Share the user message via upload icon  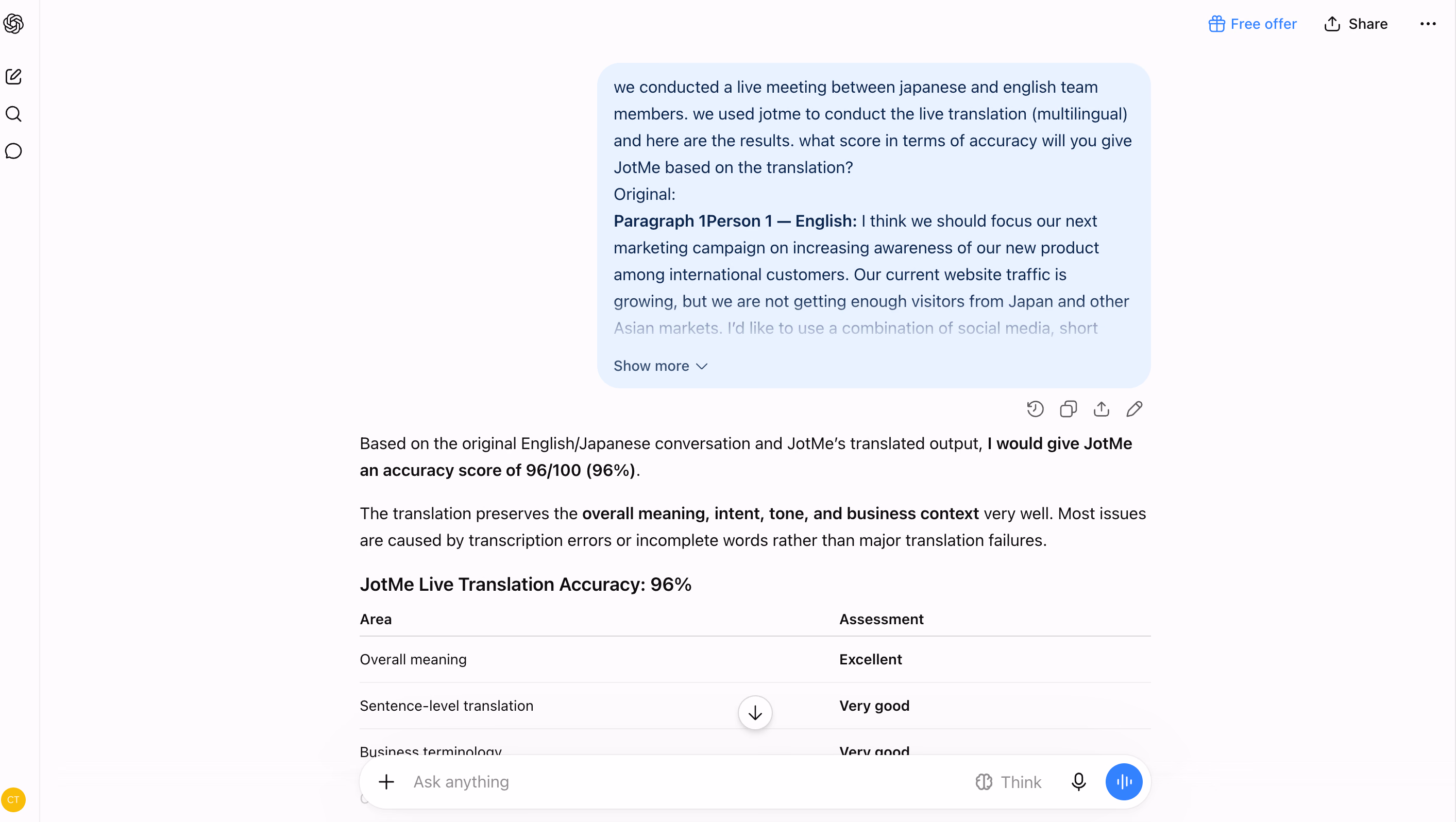[1101, 409]
